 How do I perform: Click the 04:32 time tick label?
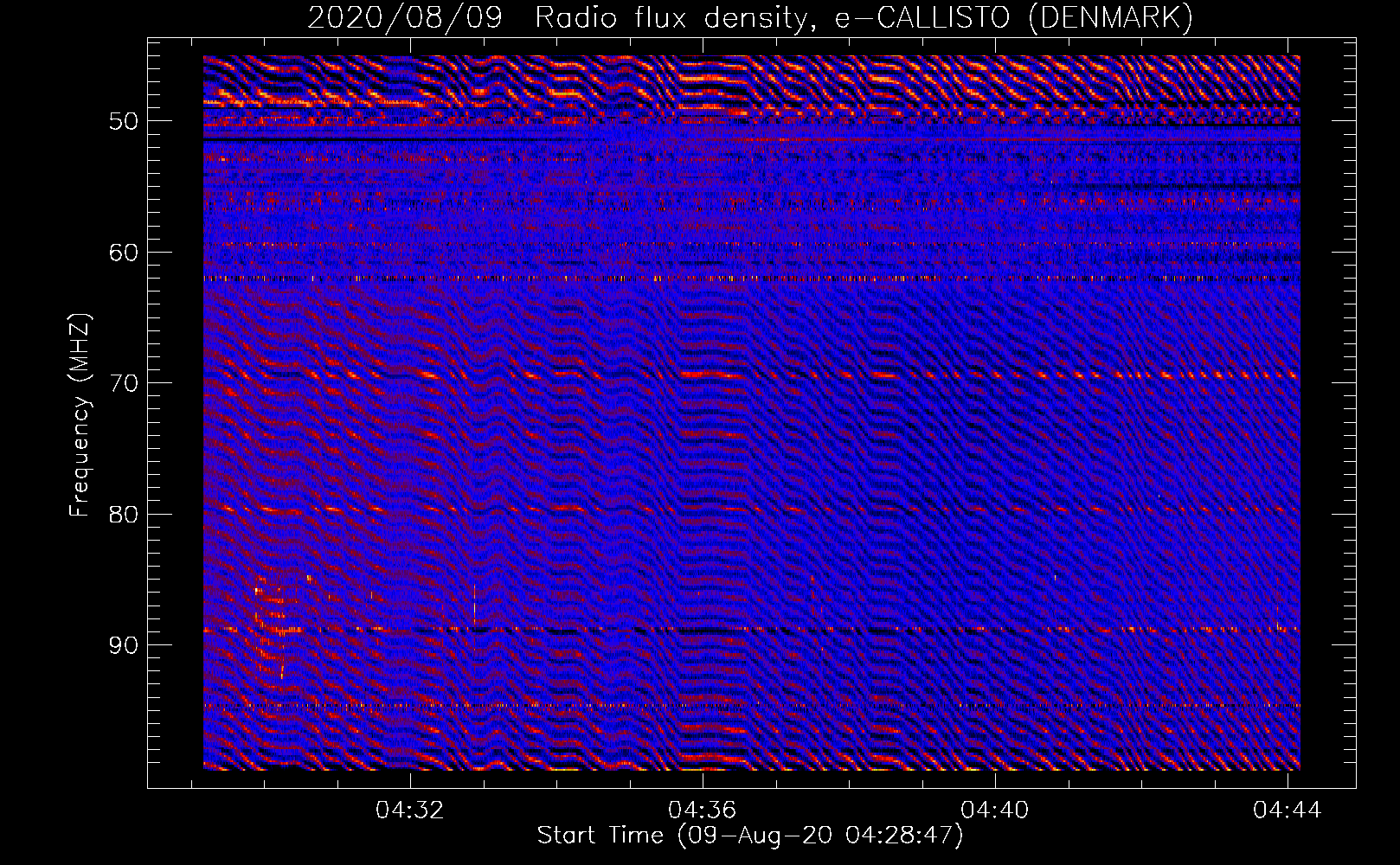click(x=409, y=810)
